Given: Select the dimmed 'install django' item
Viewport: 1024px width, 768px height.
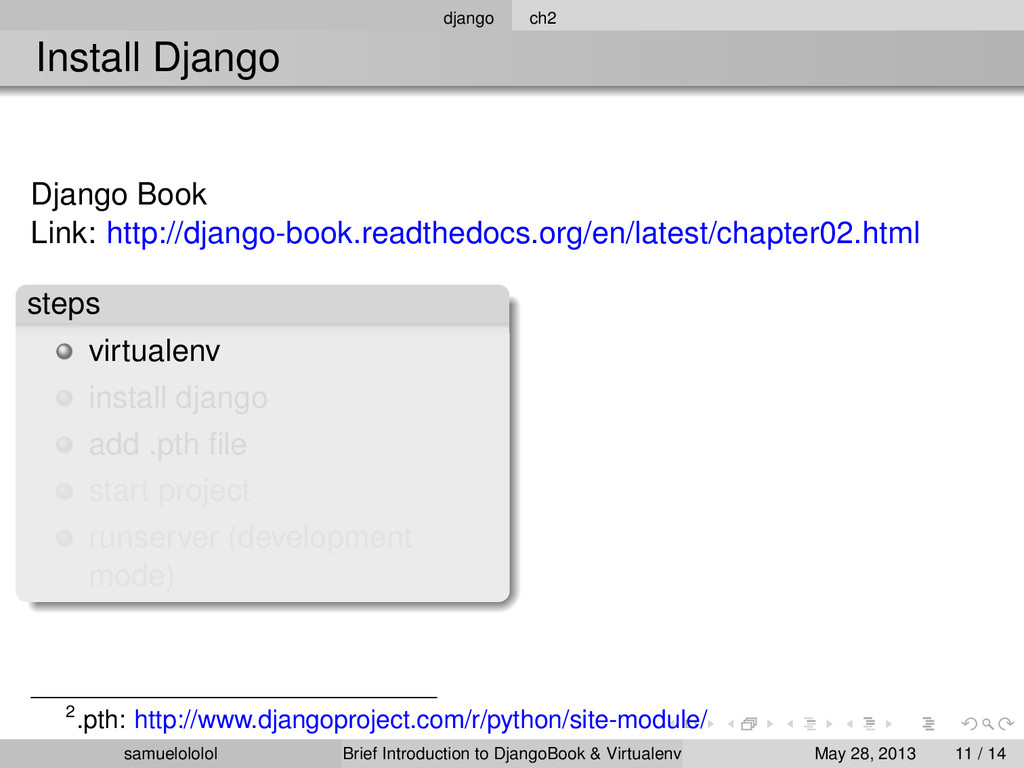Looking at the screenshot, I should [x=178, y=398].
